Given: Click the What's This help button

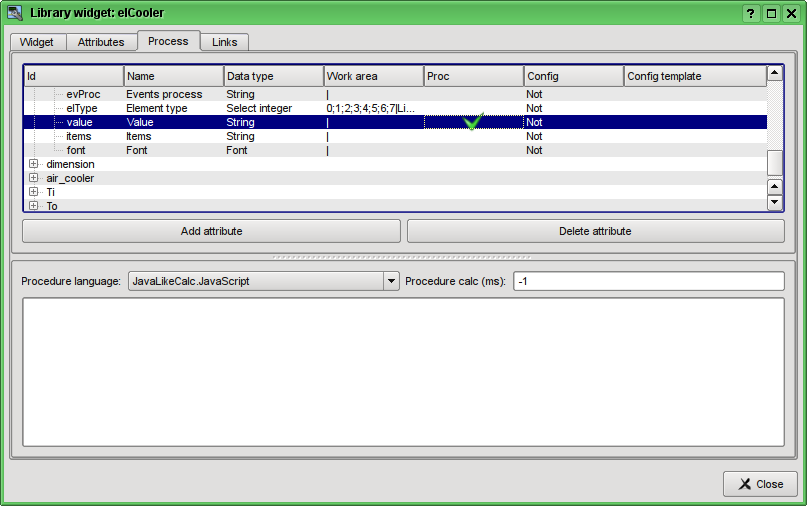Looking at the screenshot, I should (751, 13).
